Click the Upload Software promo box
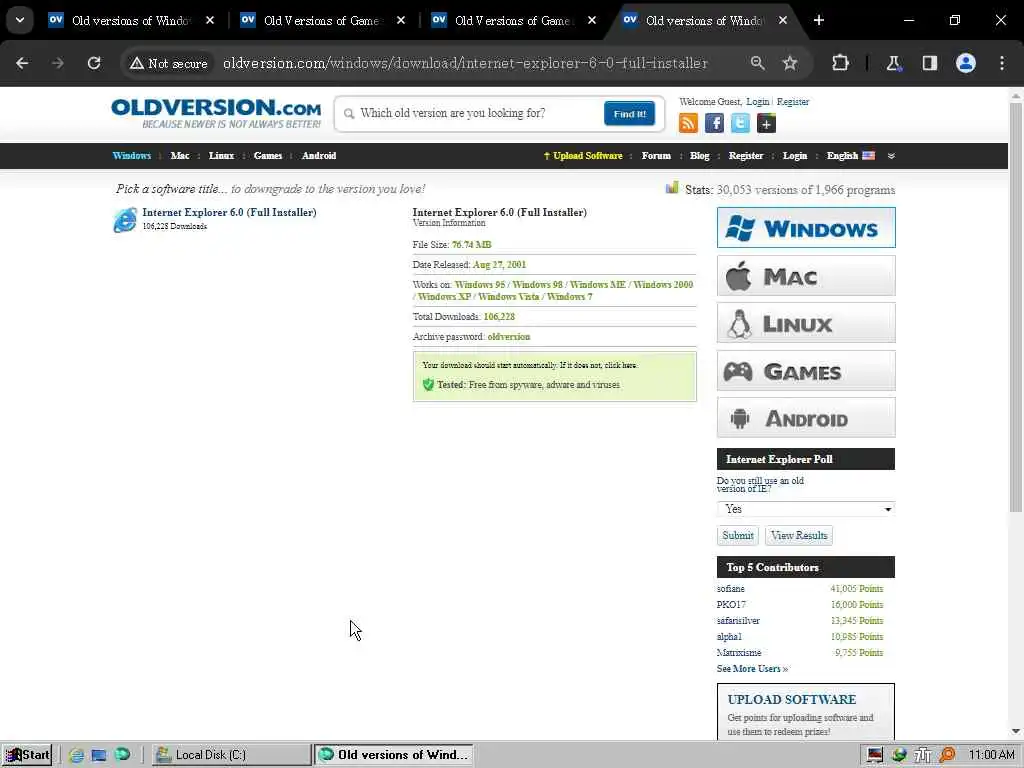Viewport: 1024px width, 768px height. click(x=806, y=712)
